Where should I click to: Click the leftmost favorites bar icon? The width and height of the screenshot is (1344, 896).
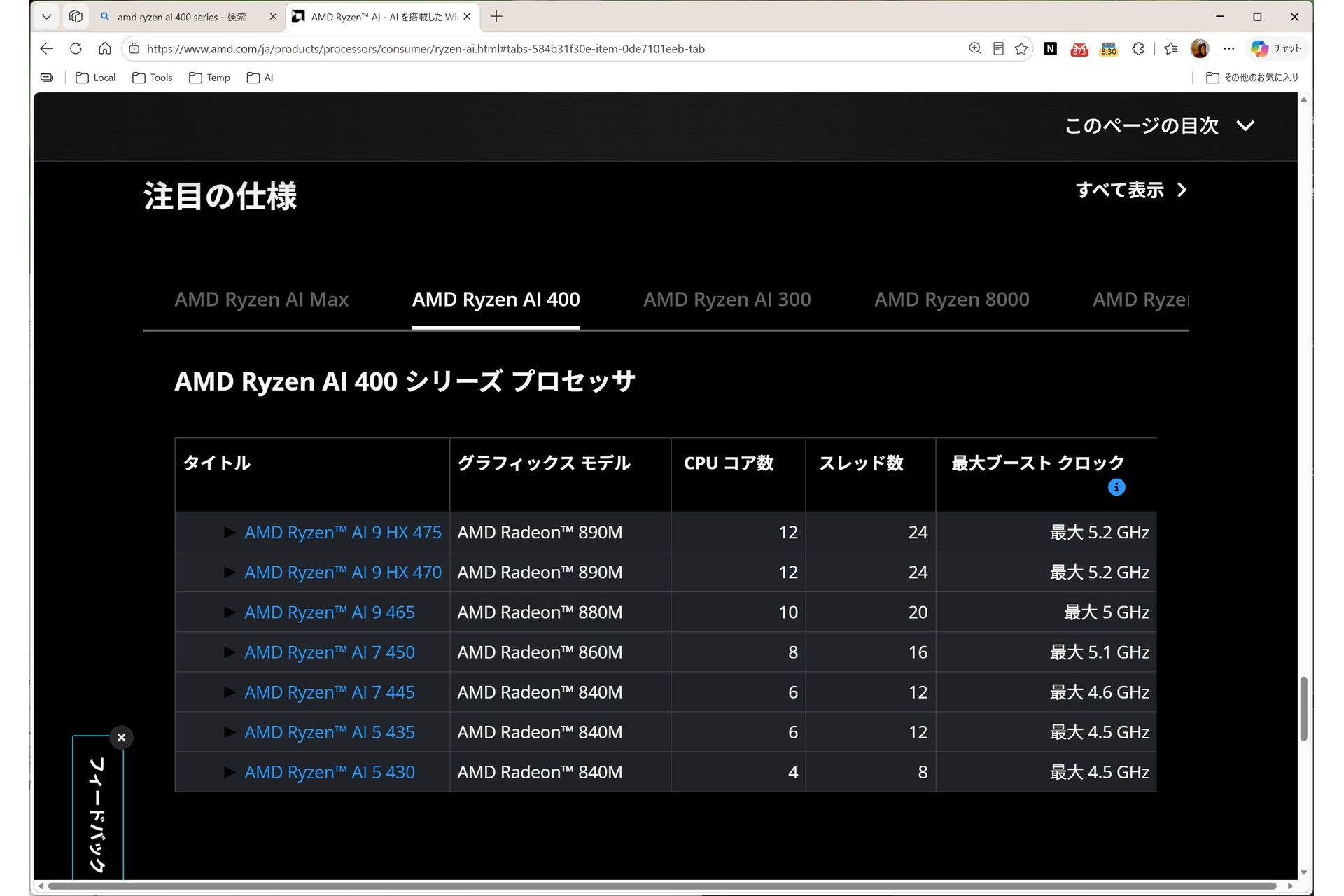(x=47, y=78)
